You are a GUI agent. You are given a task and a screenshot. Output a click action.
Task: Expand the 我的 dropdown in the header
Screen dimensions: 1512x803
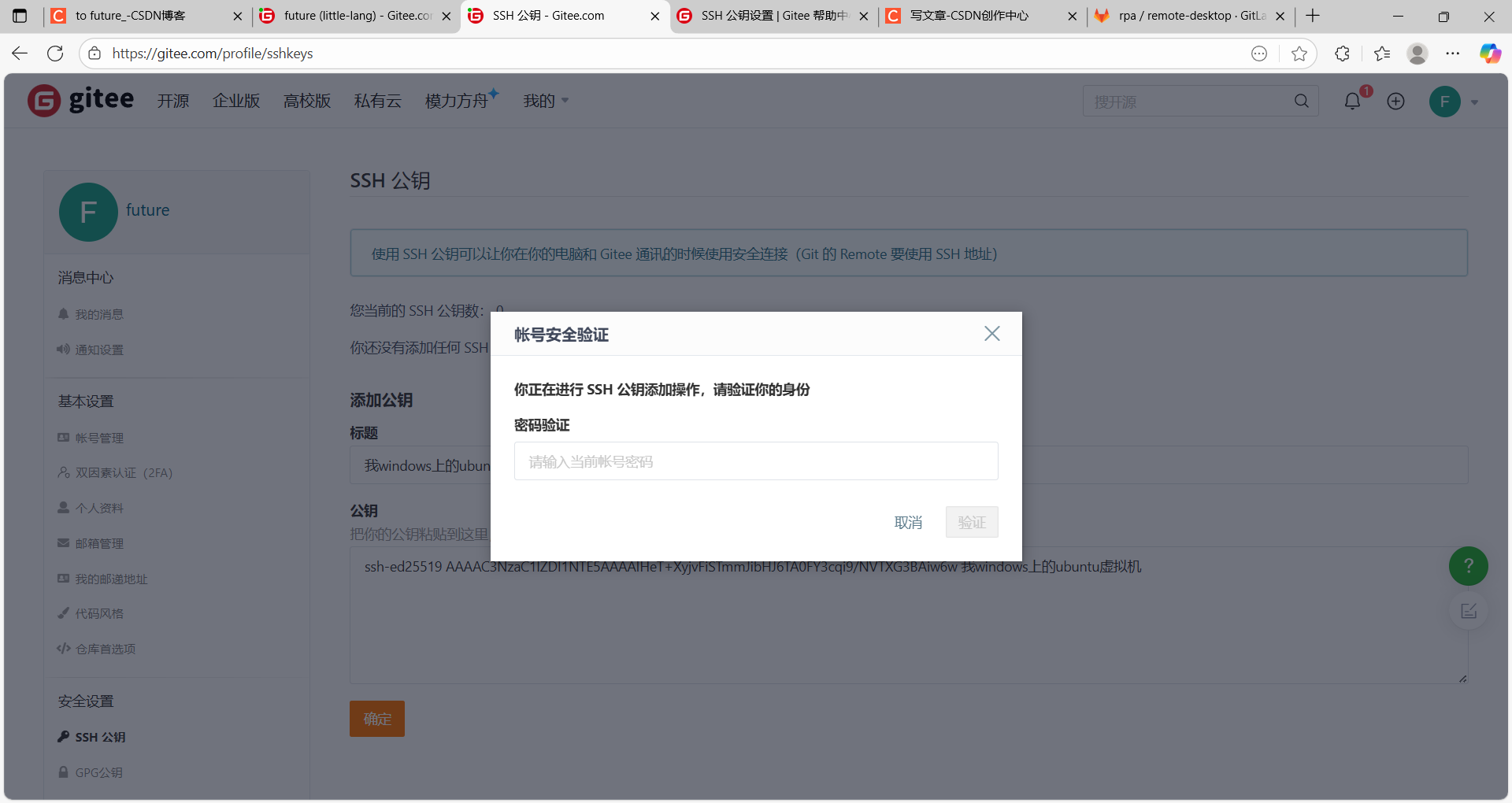546,101
